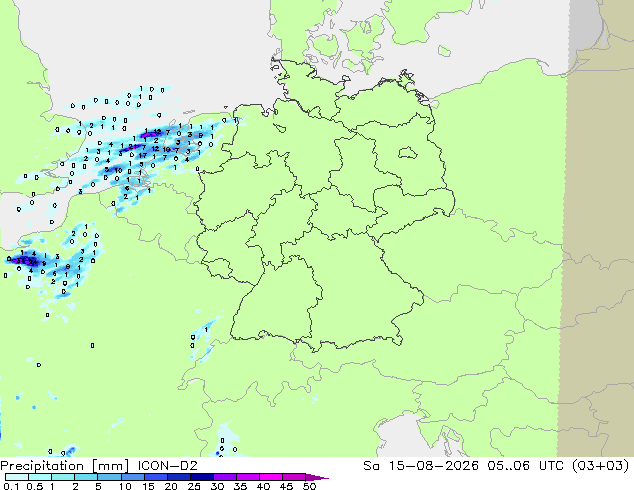Viewport: 634px width, 490px height.
Task: Click the 'Precipitation' title text
Action: click(42, 466)
